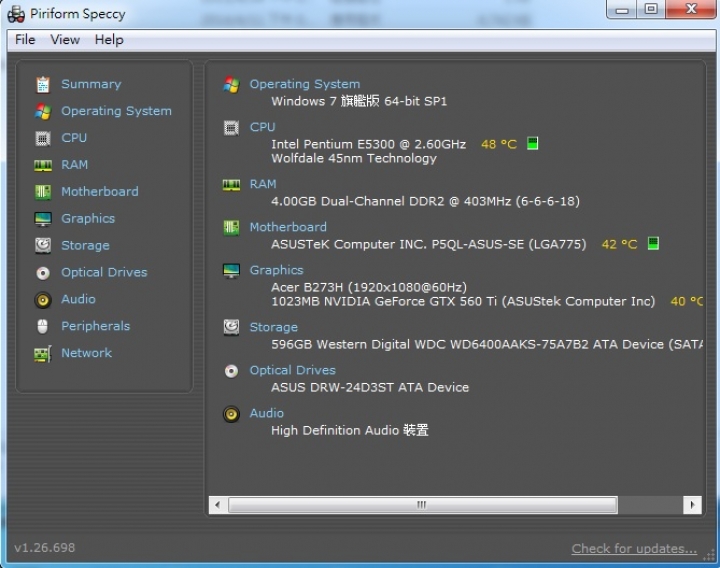720x568 pixels.
Task: Click the Peripherals mouse icon in the sidebar
Action: pos(43,326)
